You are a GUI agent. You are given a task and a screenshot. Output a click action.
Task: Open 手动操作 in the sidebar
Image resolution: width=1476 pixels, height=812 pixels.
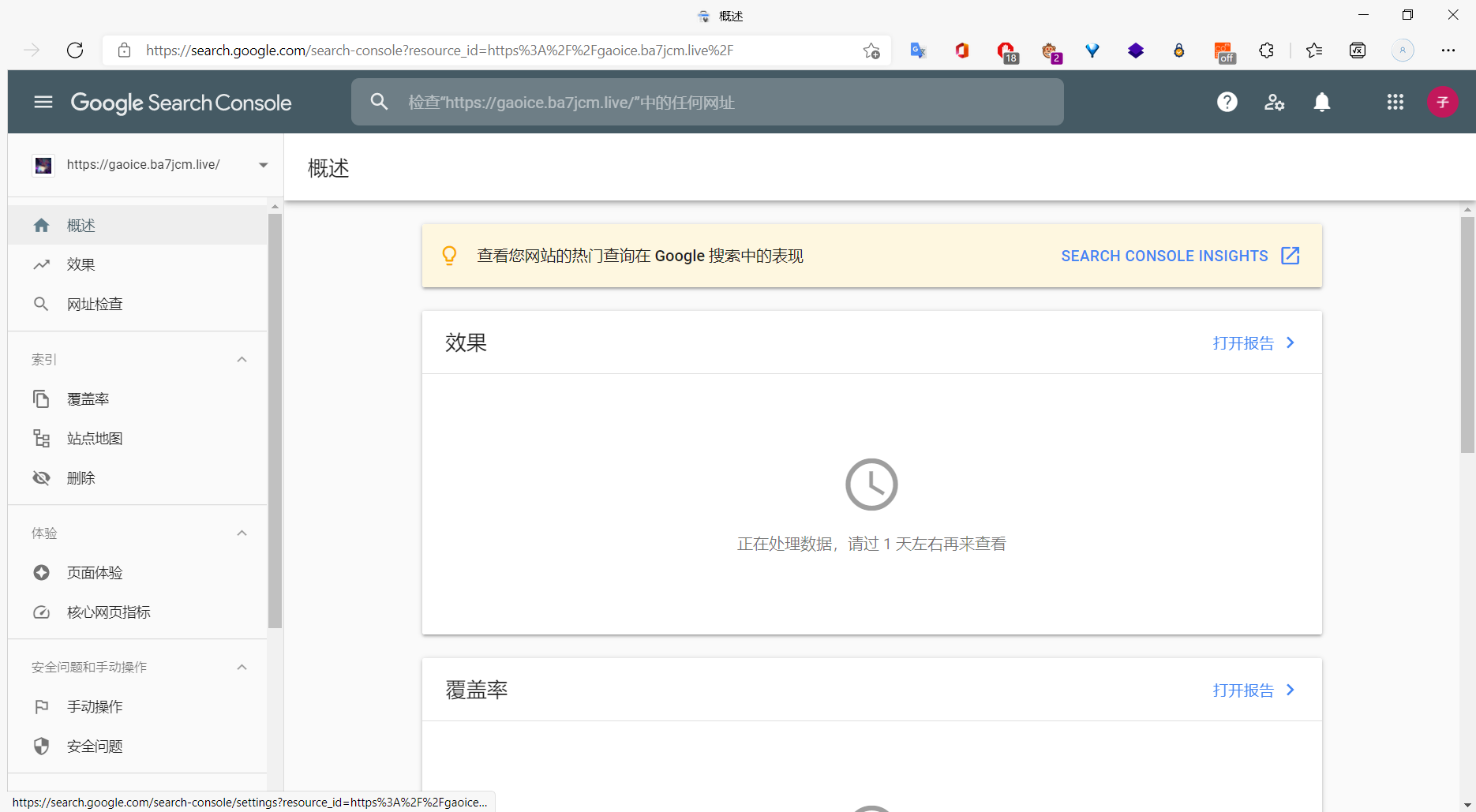137,707
